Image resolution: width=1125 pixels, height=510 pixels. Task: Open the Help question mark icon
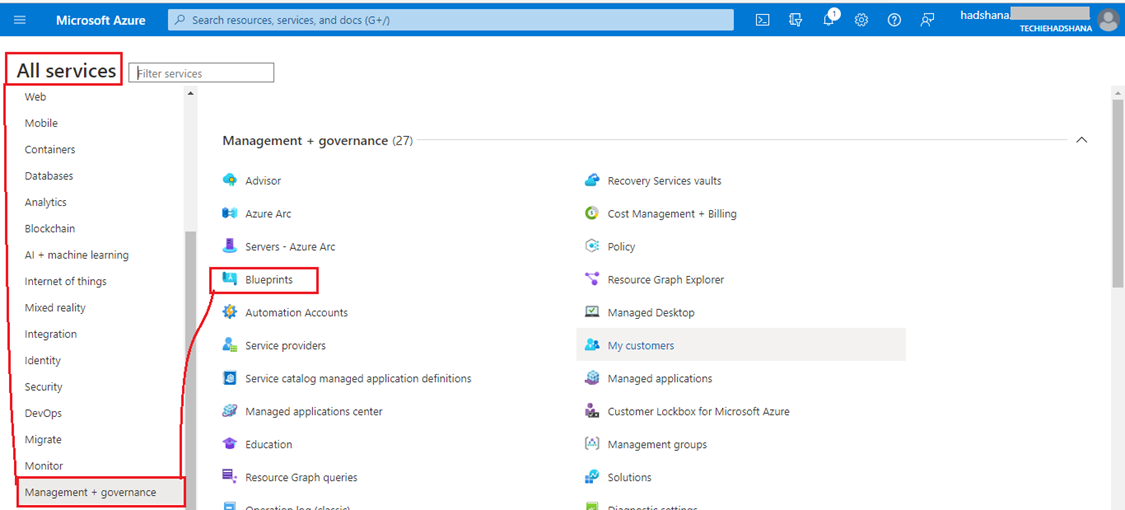click(894, 20)
